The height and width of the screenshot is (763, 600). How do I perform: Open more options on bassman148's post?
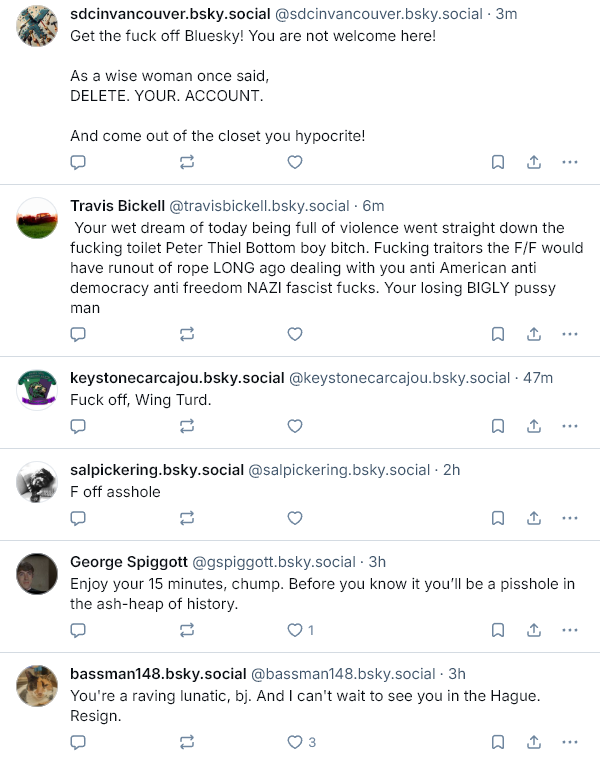coord(570,742)
